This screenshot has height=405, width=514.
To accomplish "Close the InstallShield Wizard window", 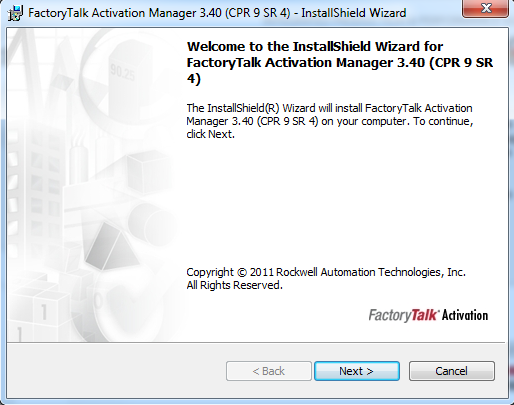I will [x=485, y=8].
